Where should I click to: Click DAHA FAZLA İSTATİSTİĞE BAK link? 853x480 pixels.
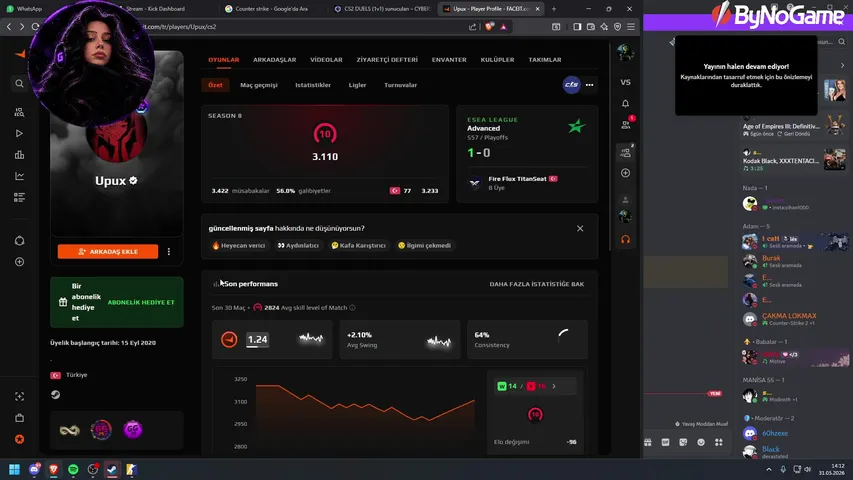tap(536, 284)
